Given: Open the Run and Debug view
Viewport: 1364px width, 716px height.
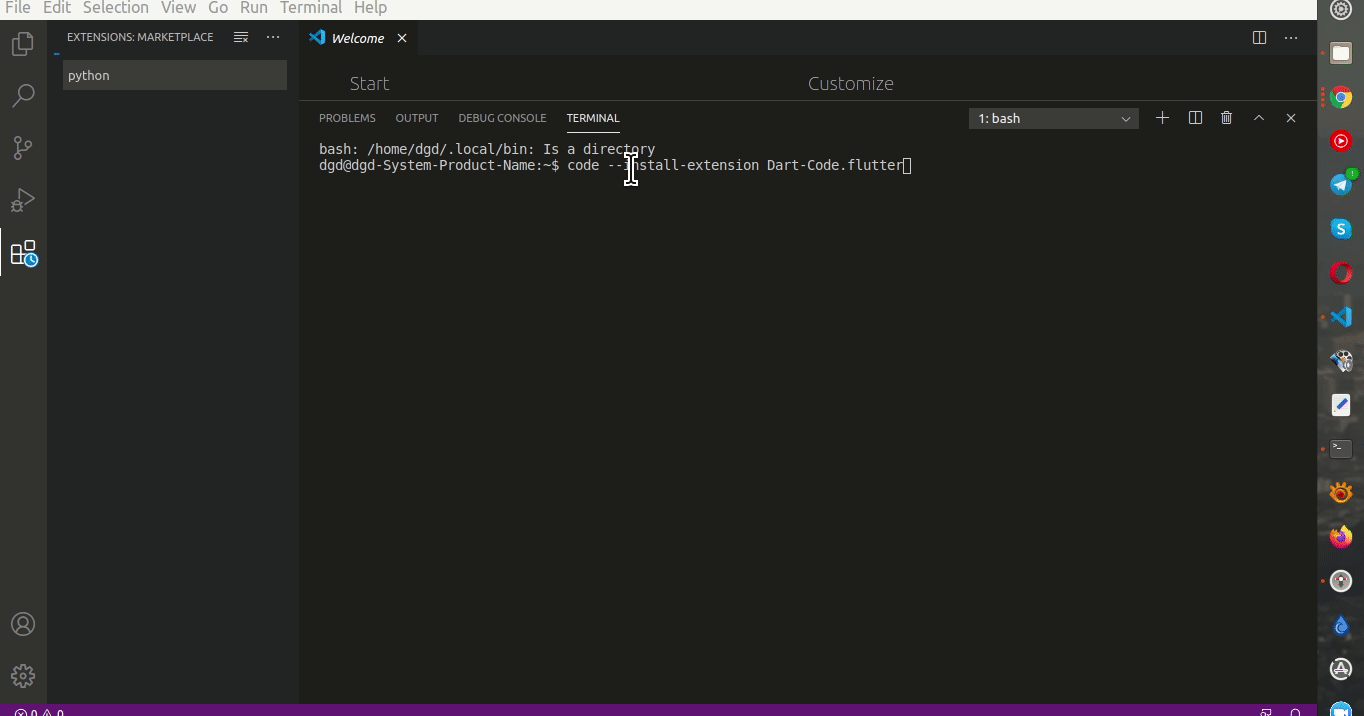Looking at the screenshot, I should point(22,200).
